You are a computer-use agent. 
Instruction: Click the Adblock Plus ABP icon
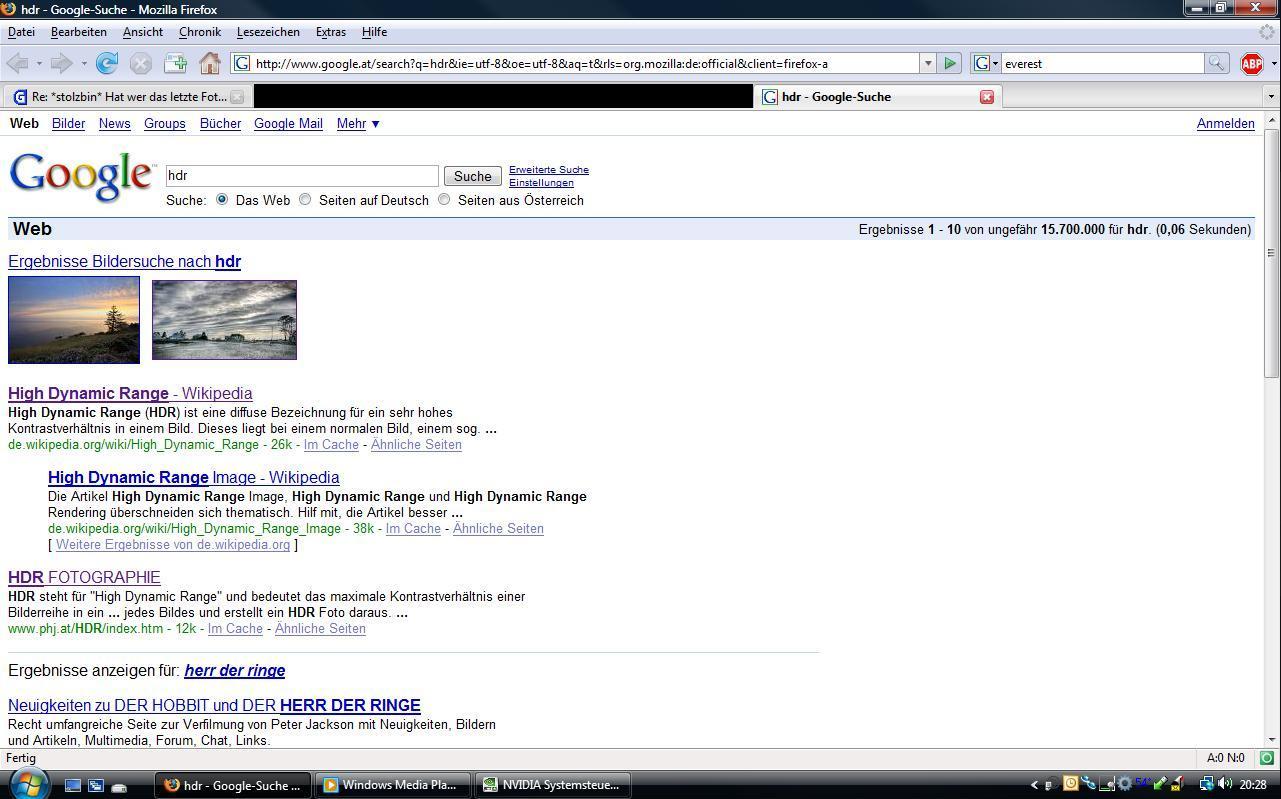point(1251,64)
